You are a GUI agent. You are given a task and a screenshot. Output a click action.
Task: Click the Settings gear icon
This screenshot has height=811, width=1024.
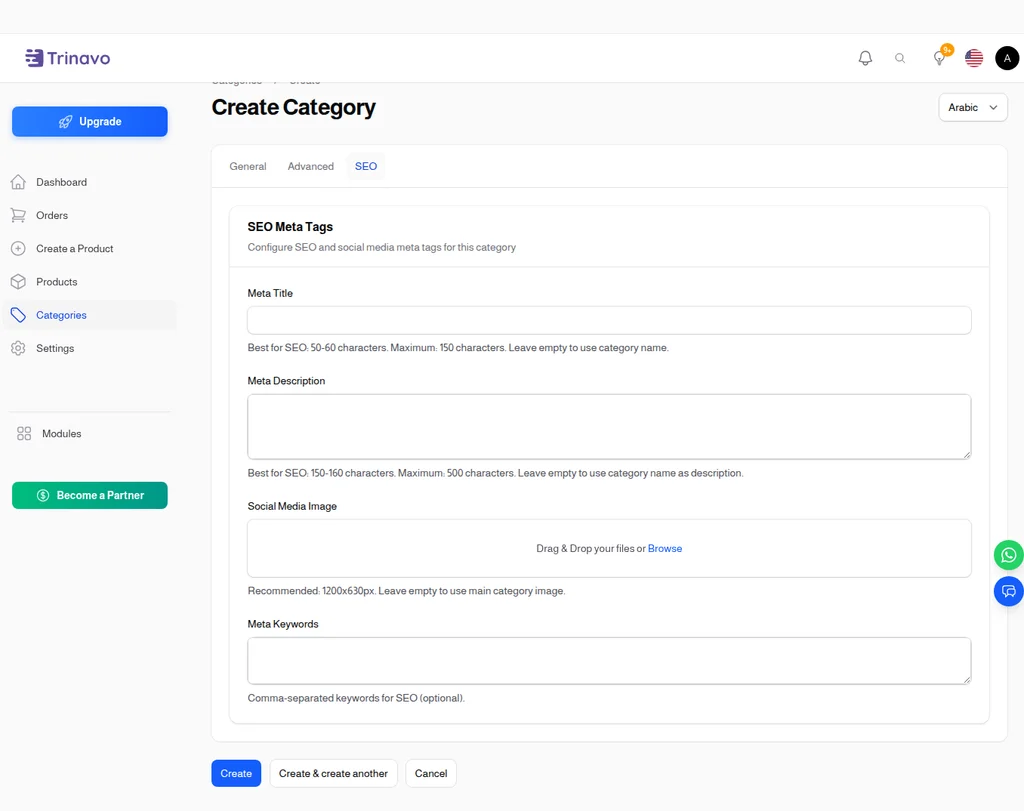pos(18,348)
